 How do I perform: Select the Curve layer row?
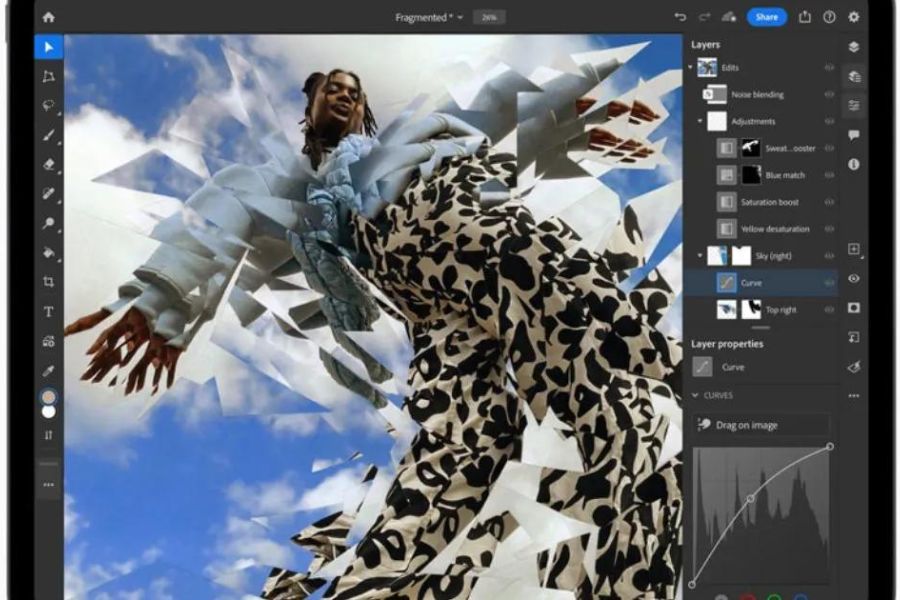coord(761,282)
